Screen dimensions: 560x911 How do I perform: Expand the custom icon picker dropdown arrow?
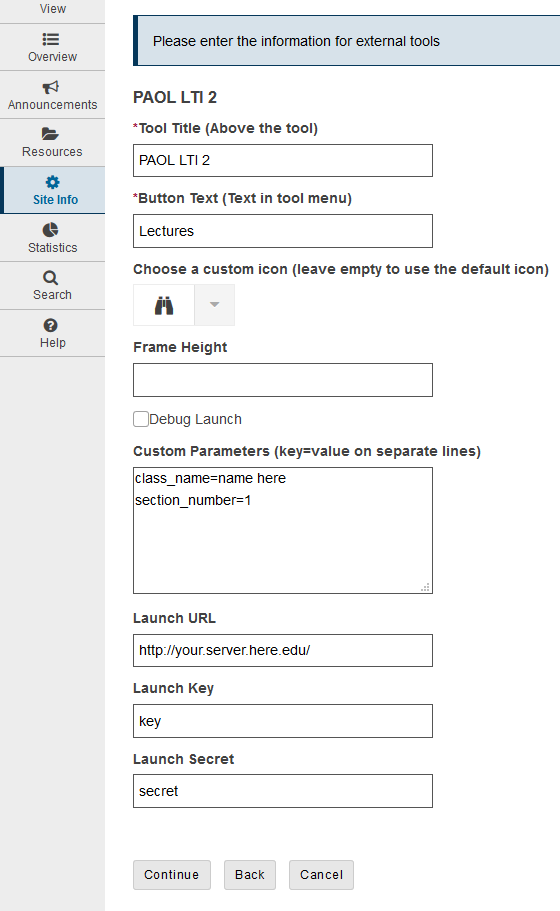pos(214,305)
